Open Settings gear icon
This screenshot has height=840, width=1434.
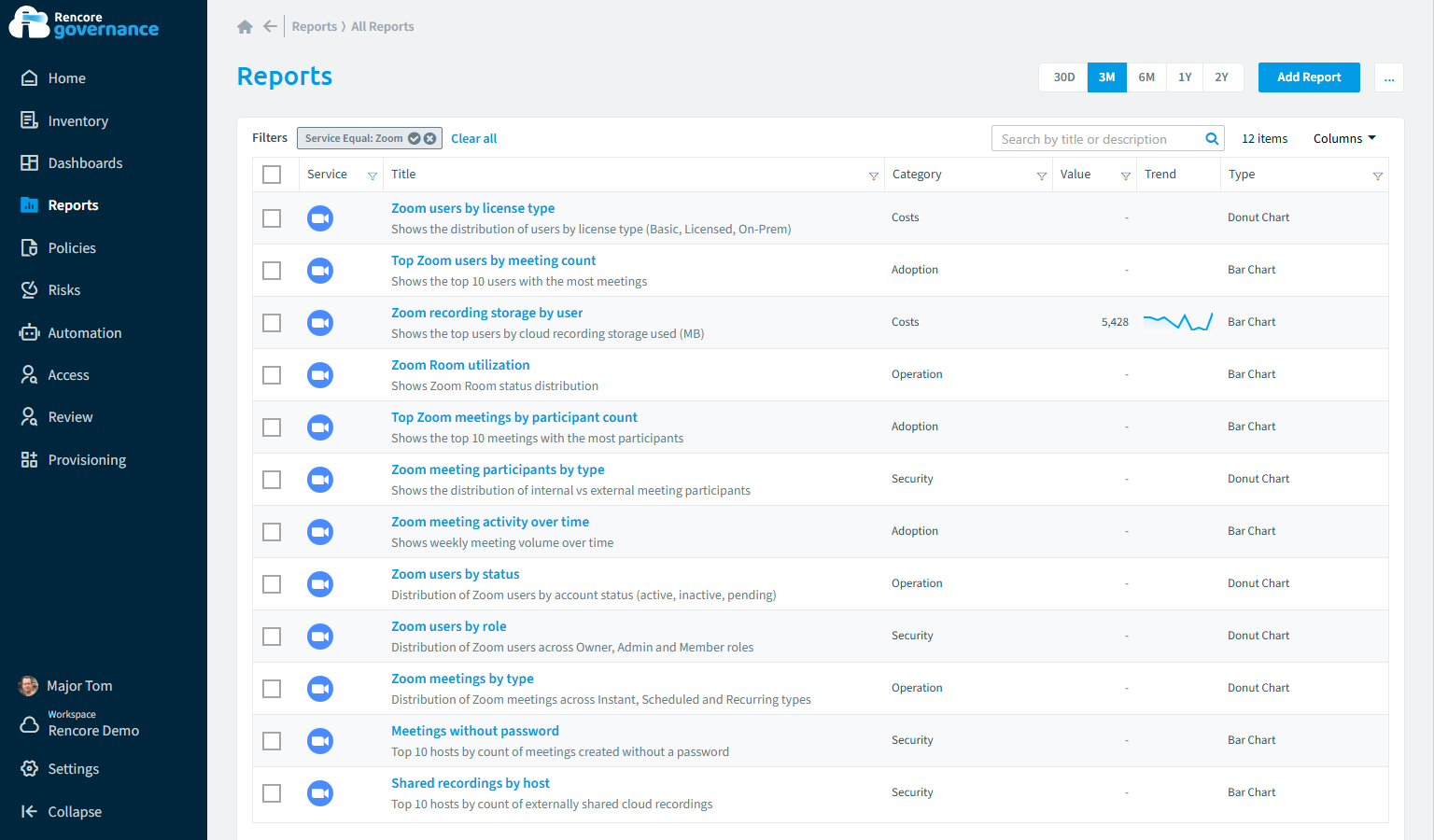point(30,769)
